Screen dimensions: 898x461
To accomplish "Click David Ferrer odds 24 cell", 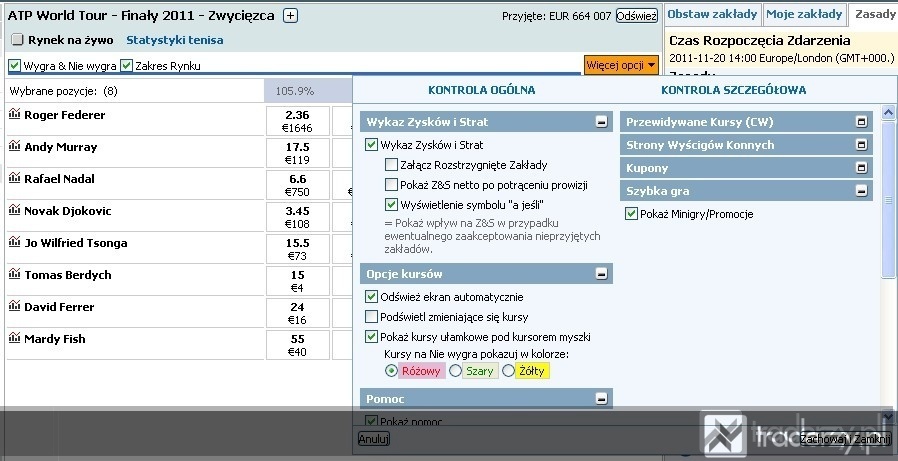I will pyautogui.click(x=298, y=313).
